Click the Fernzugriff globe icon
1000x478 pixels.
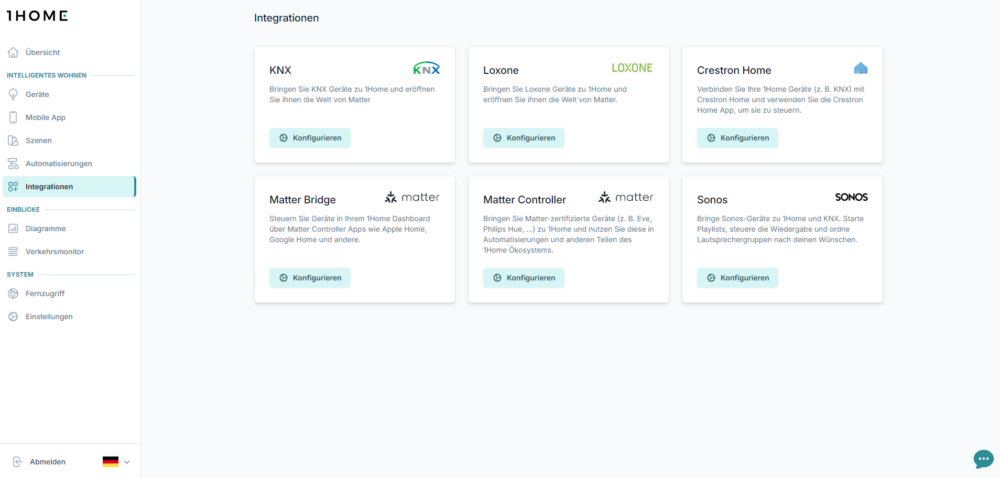click(x=13, y=293)
